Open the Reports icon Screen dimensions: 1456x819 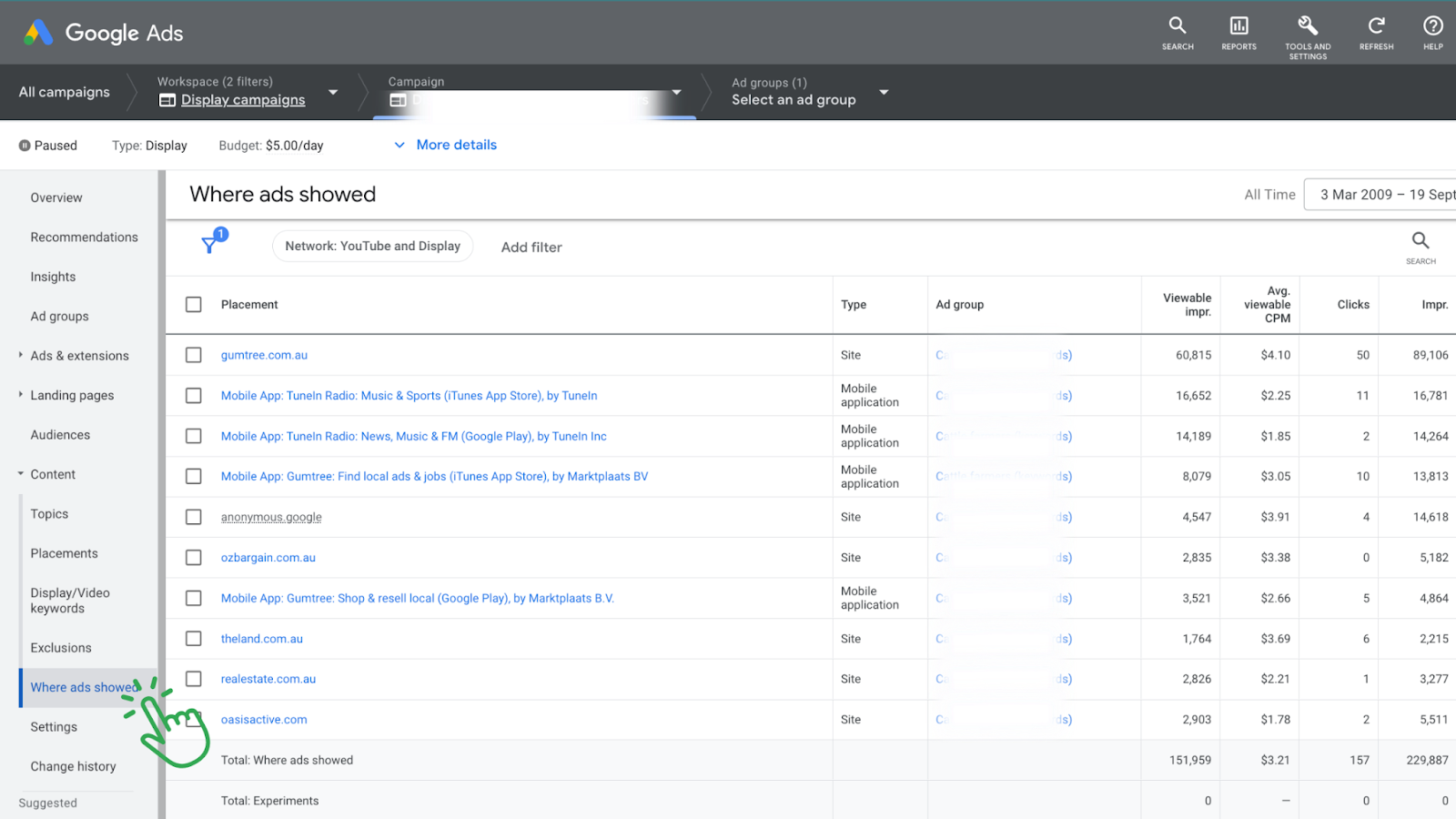point(1239,33)
